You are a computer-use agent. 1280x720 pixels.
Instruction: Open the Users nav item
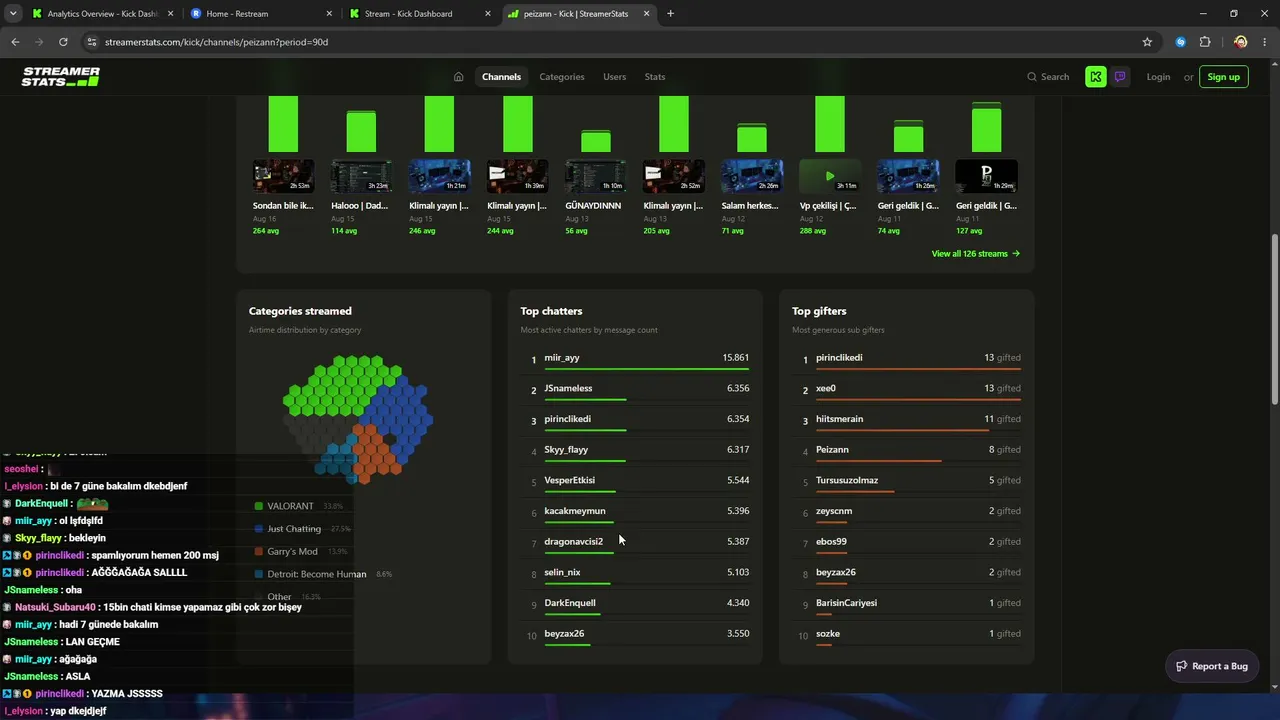614,77
